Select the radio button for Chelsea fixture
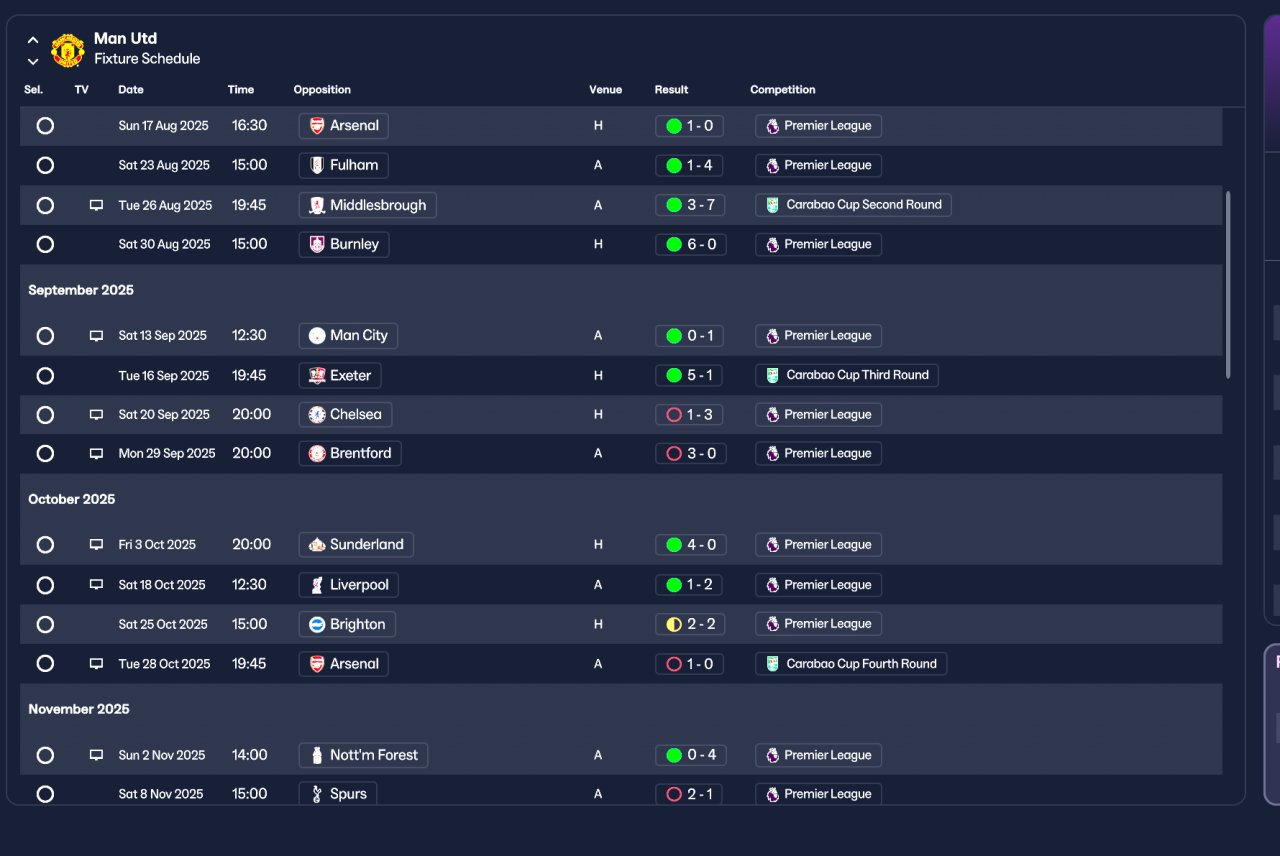This screenshot has width=1280, height=856. pyautogui.click(x=45, y=415)
